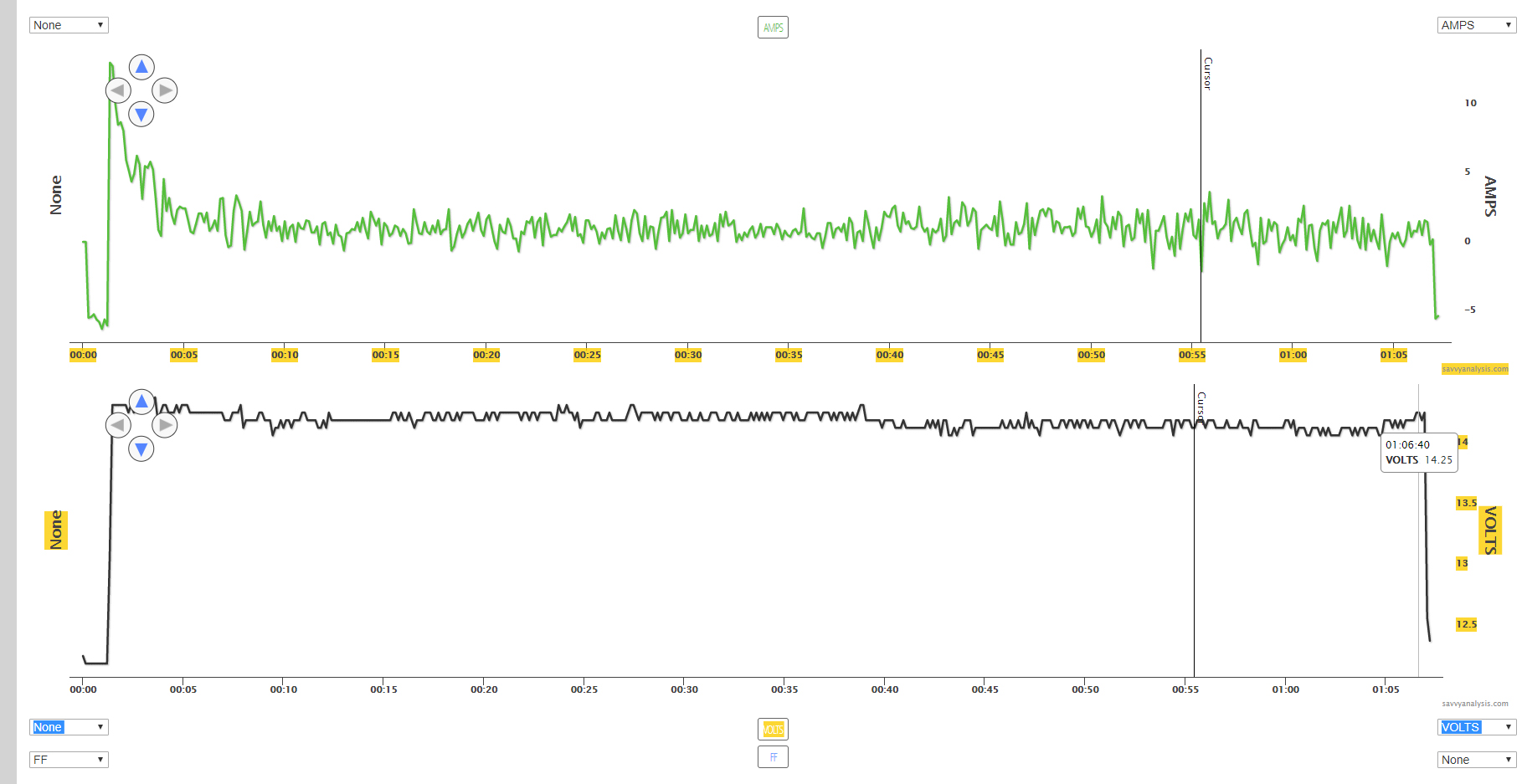The height and width of the screenshot is (784, 1527).
Task: Pan the VOLTS chart up with the up arrow
Action: pos(141,402)
